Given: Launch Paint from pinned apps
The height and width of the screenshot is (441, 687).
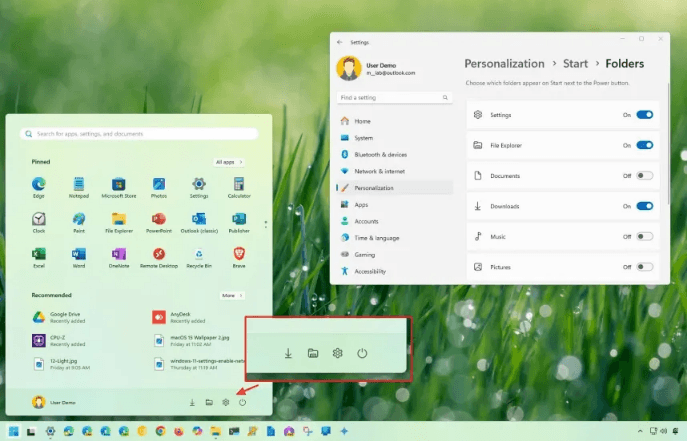Looking at the screenshot, I should point(79,222).
